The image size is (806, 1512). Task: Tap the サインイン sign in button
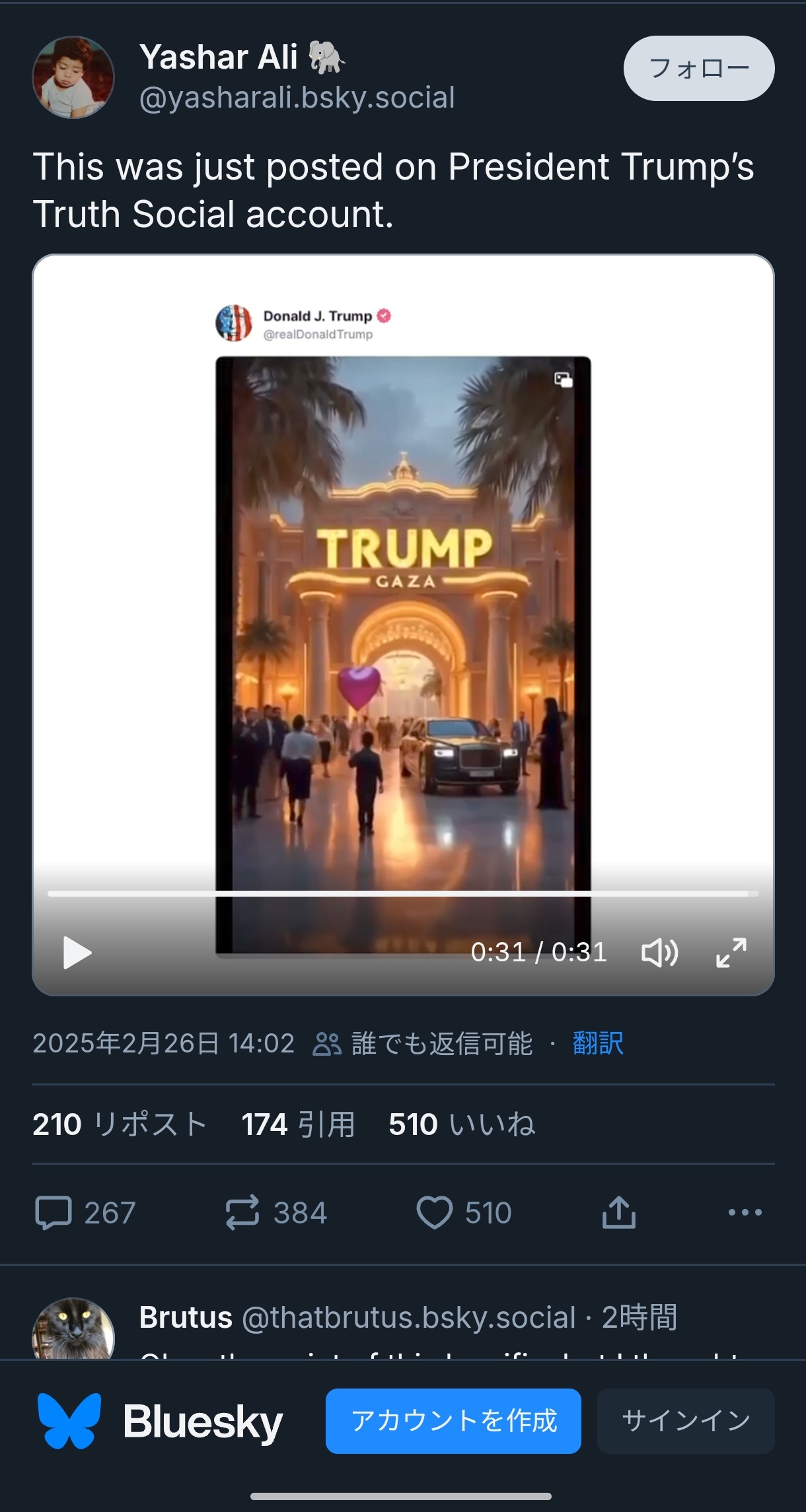coord(686,1421)
